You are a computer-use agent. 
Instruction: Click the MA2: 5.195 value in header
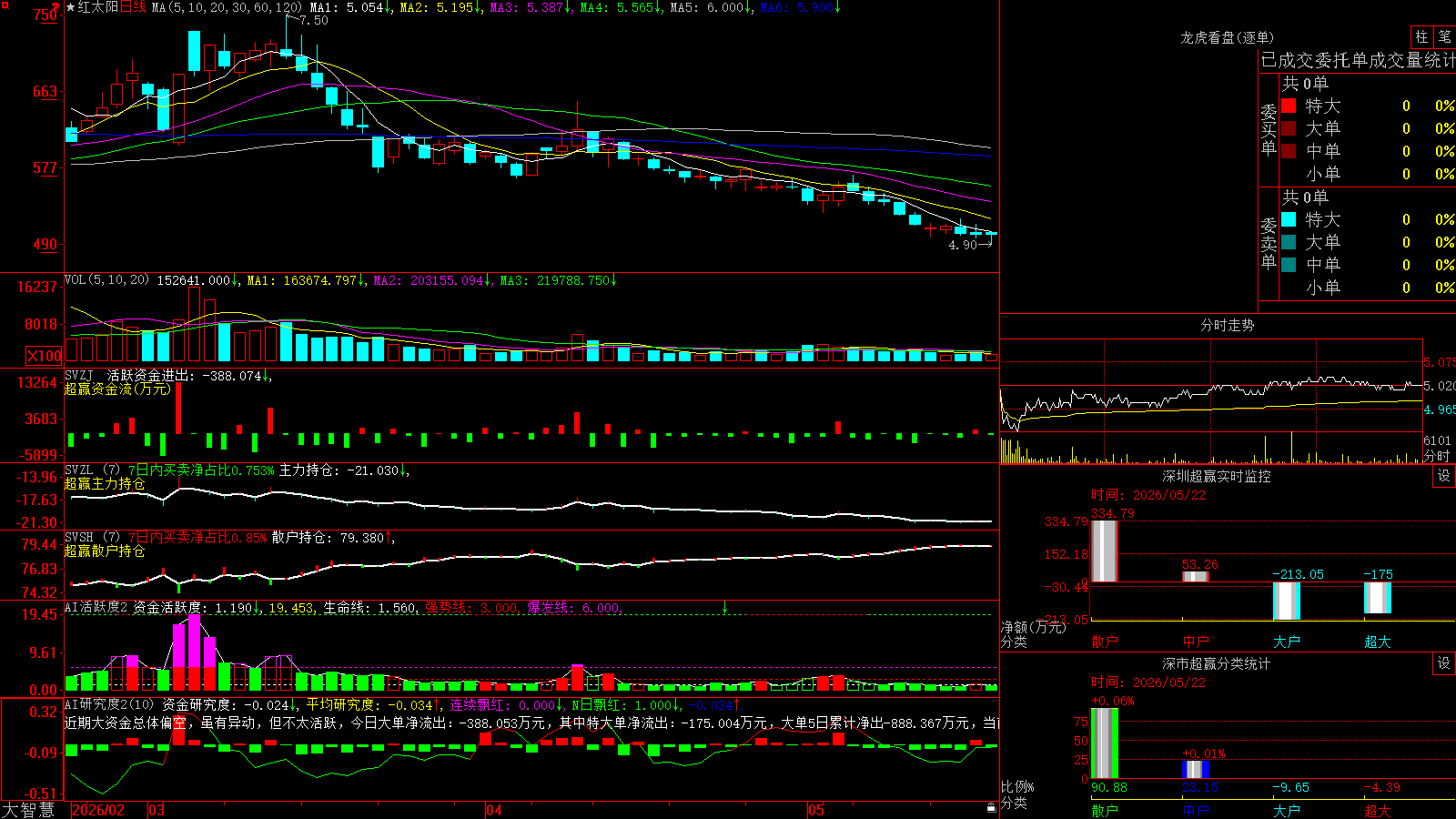[437, 7]
